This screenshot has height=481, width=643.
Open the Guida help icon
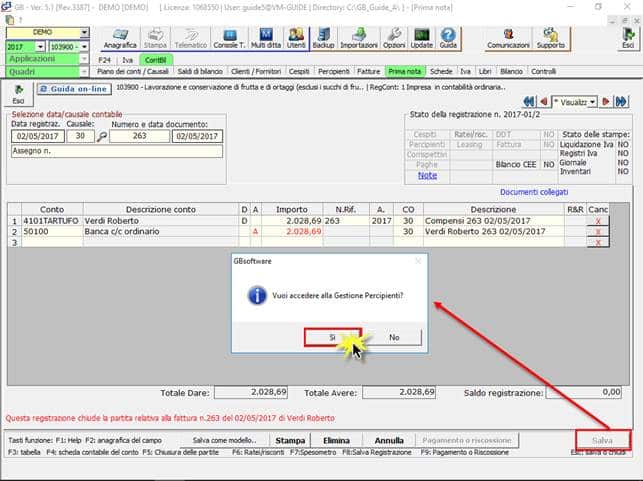coord(448,39)
